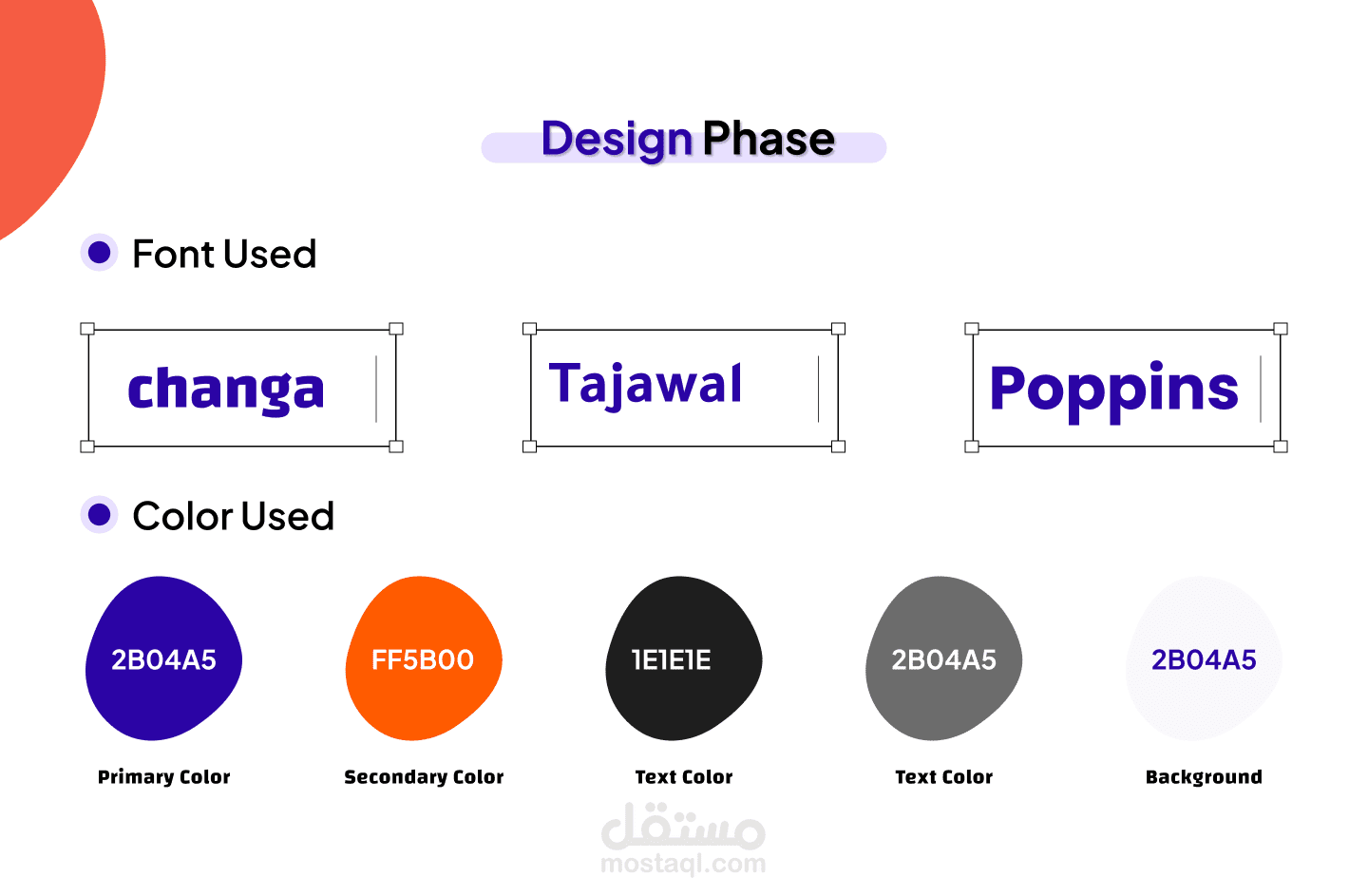
Task: Click the Design Phase heading
Action: point(687,140)
